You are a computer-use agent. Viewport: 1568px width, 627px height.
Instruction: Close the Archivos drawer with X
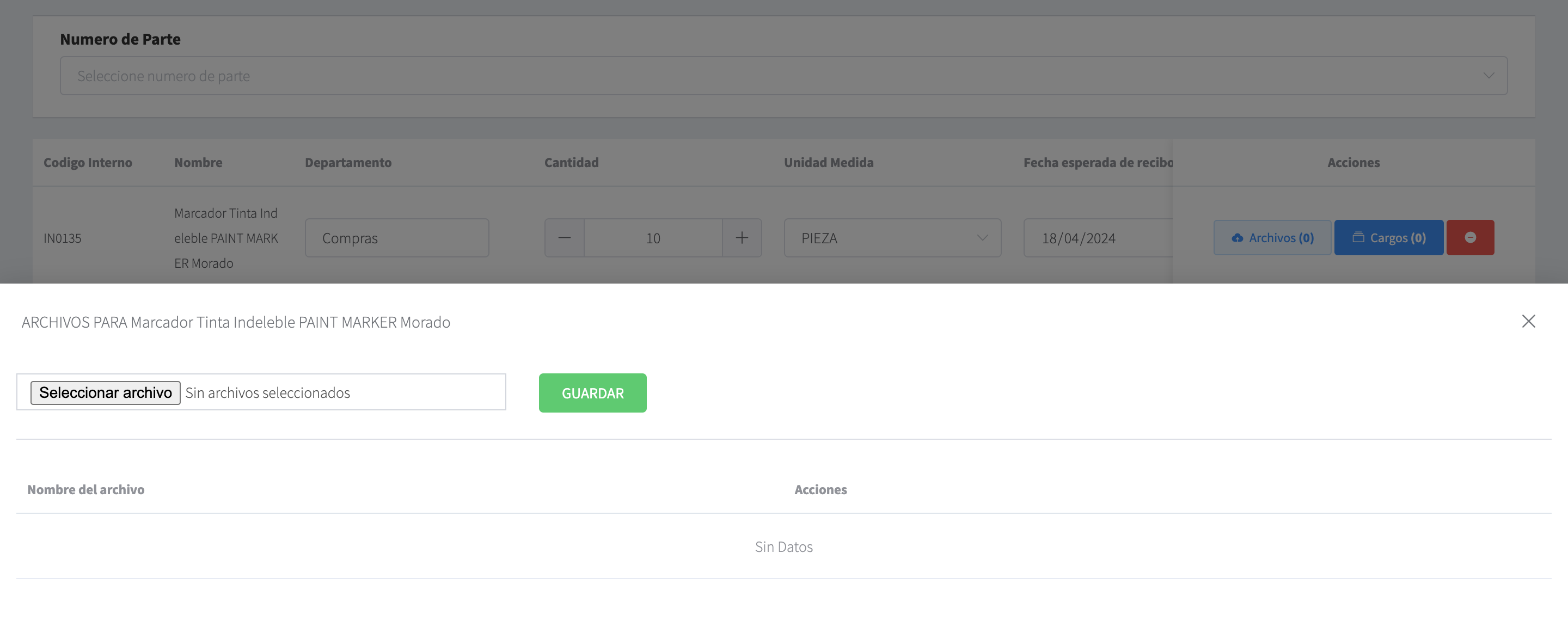pyautogui.click(x=1528, y=321)
